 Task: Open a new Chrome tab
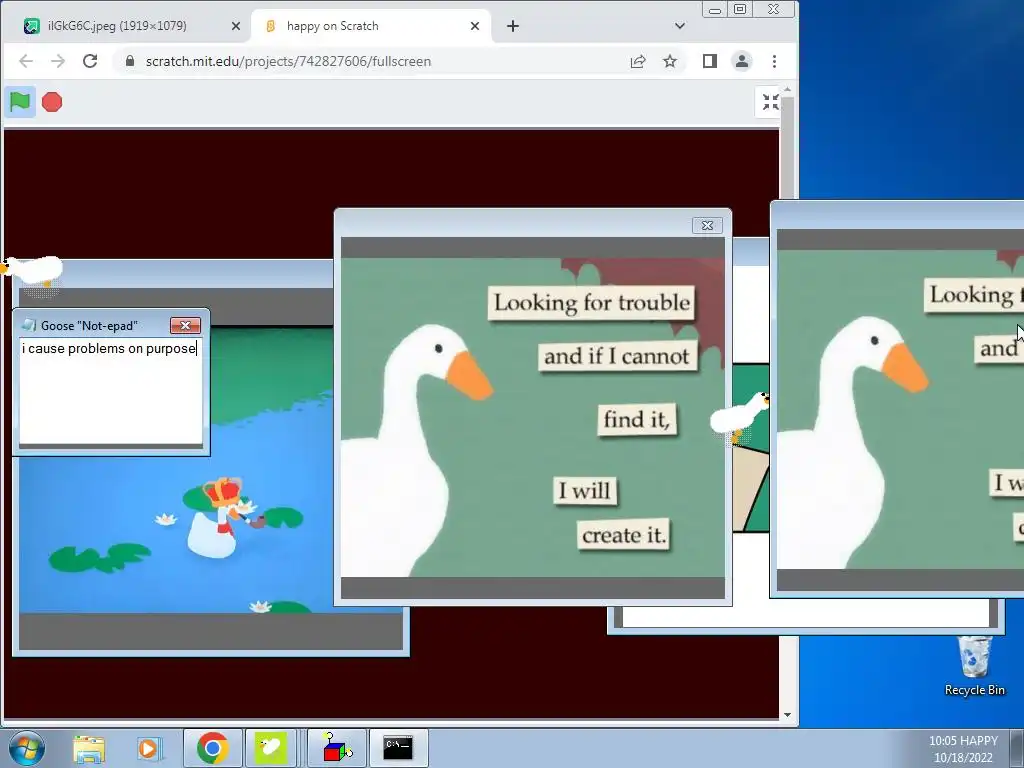click(513, 26)
